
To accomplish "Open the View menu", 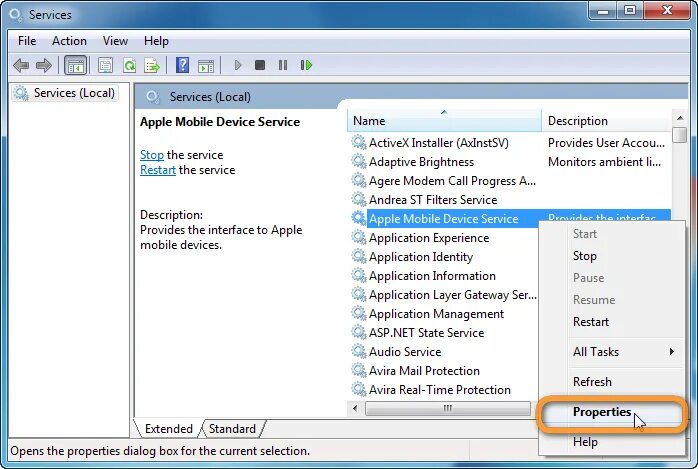I will pyautogui.click(x=115, y=41).
